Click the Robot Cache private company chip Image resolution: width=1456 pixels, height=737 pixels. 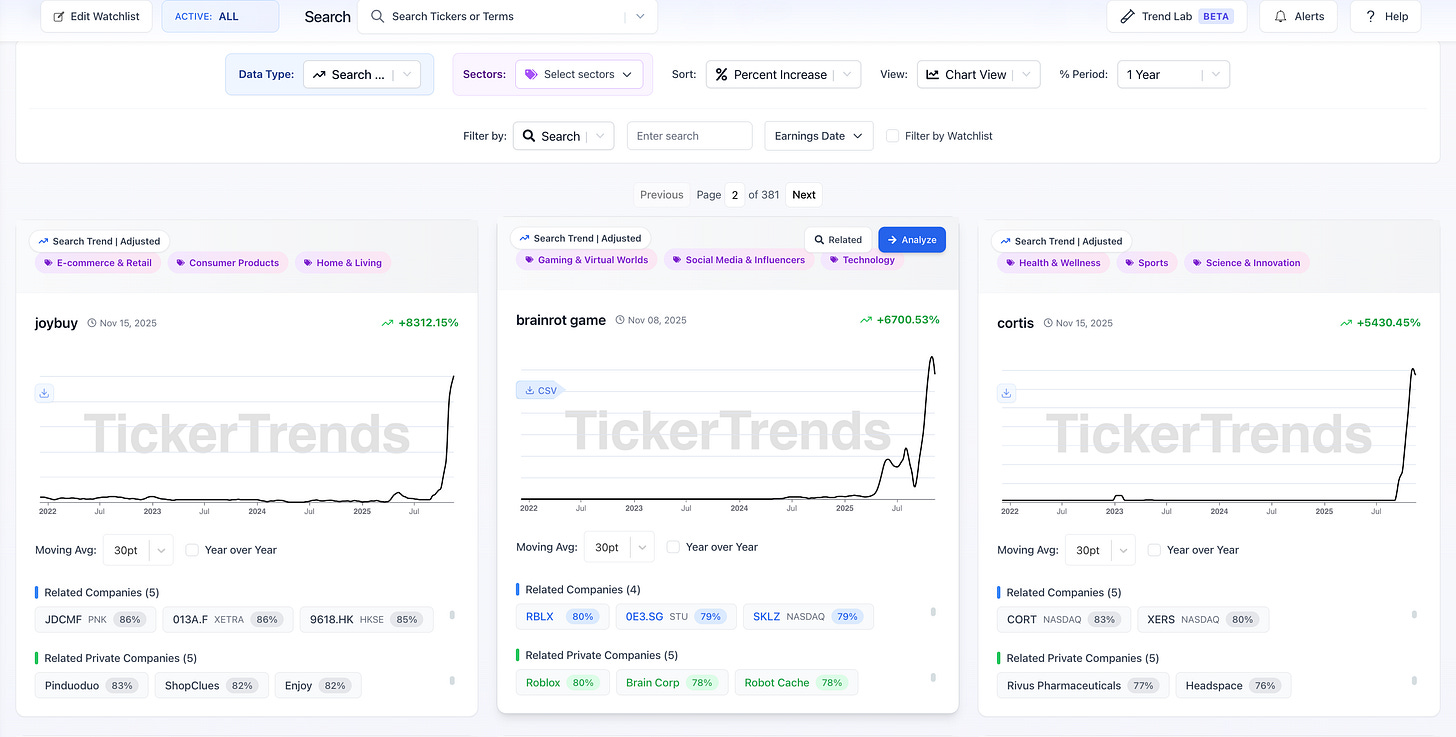(796, 683)
